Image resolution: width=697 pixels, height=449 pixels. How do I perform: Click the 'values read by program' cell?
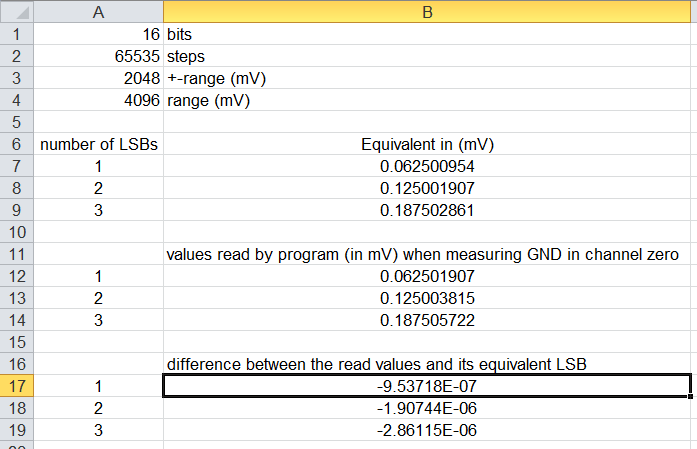427,254
